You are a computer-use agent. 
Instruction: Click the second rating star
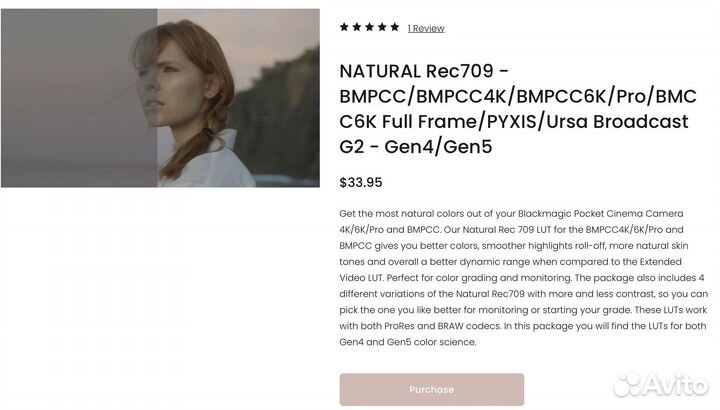point(357,27)
